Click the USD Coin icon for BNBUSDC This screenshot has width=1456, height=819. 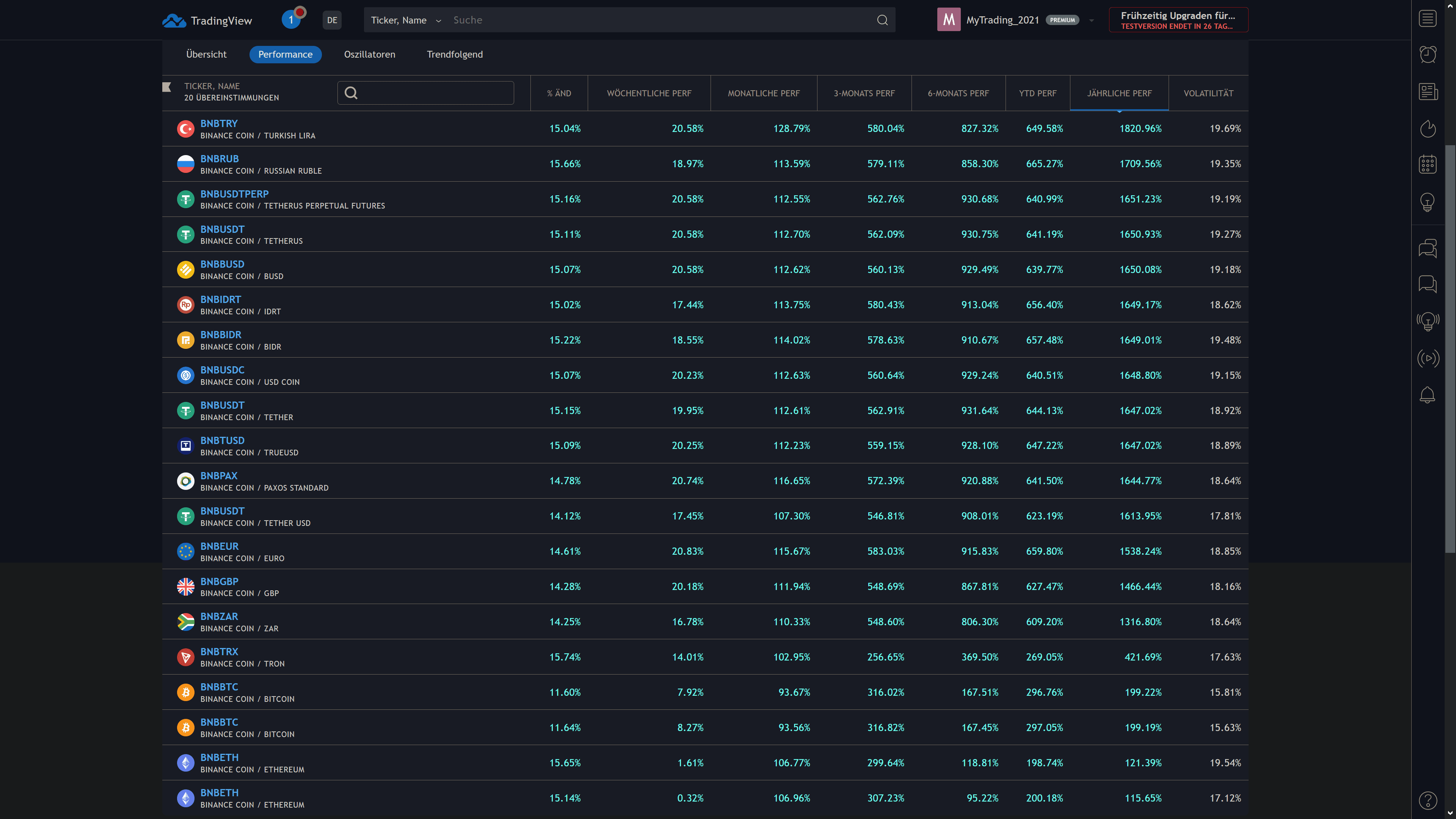185,375
